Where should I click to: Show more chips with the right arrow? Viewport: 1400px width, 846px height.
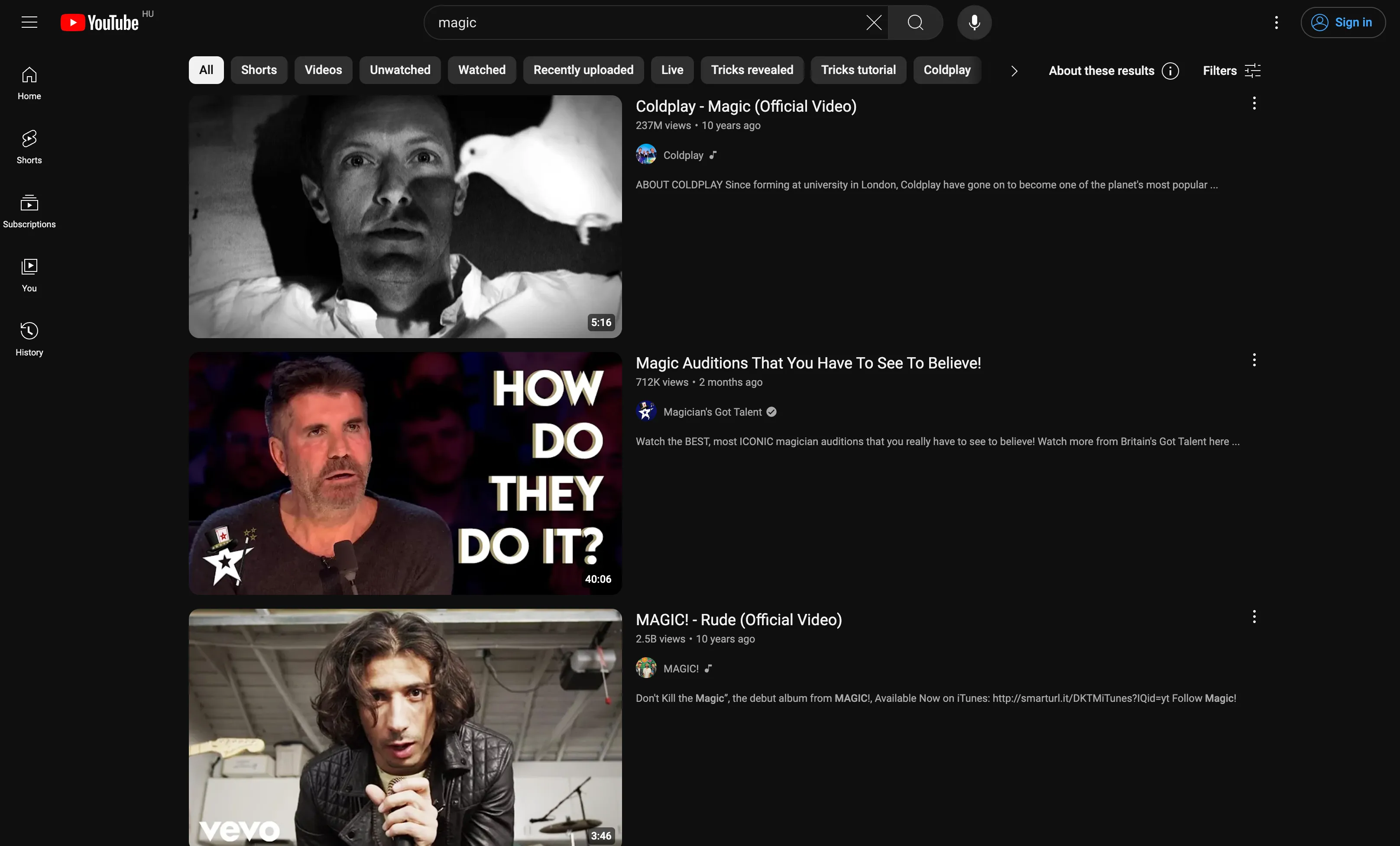(x=1014, y=71)
